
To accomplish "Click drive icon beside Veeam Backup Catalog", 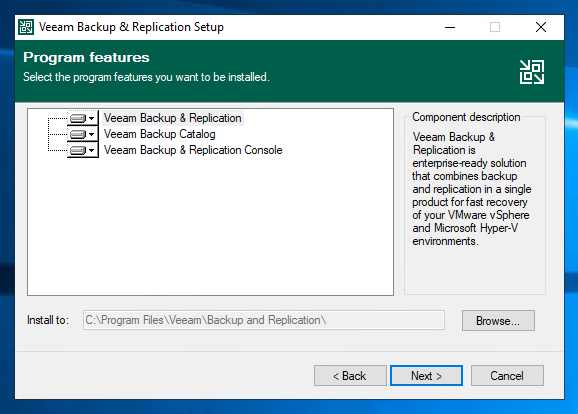I will [78, 134].
